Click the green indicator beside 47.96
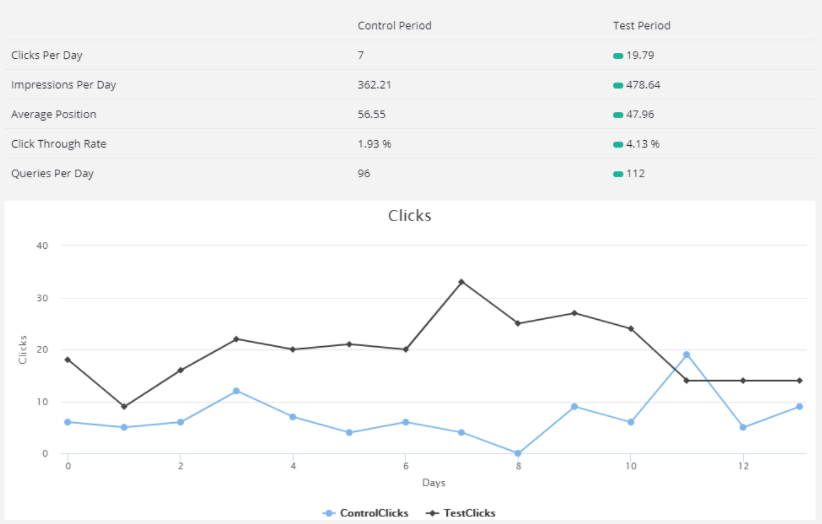The width and height of the screenshot is (822, 524). point(618,115)
